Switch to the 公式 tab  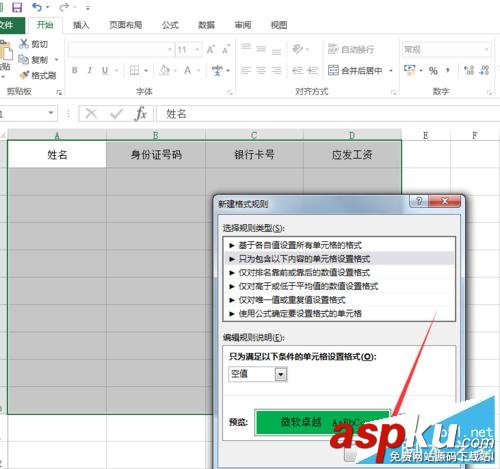(x=170, y=25)
